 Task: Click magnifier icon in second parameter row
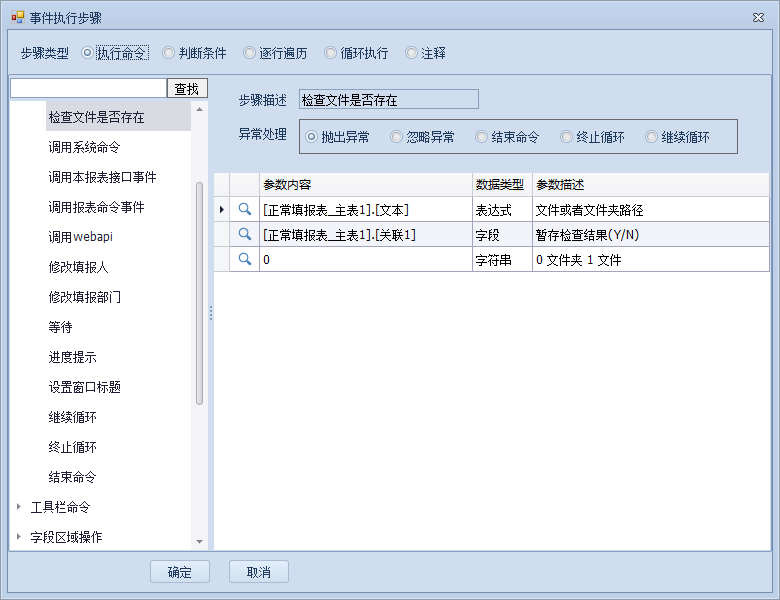(244, 234)
